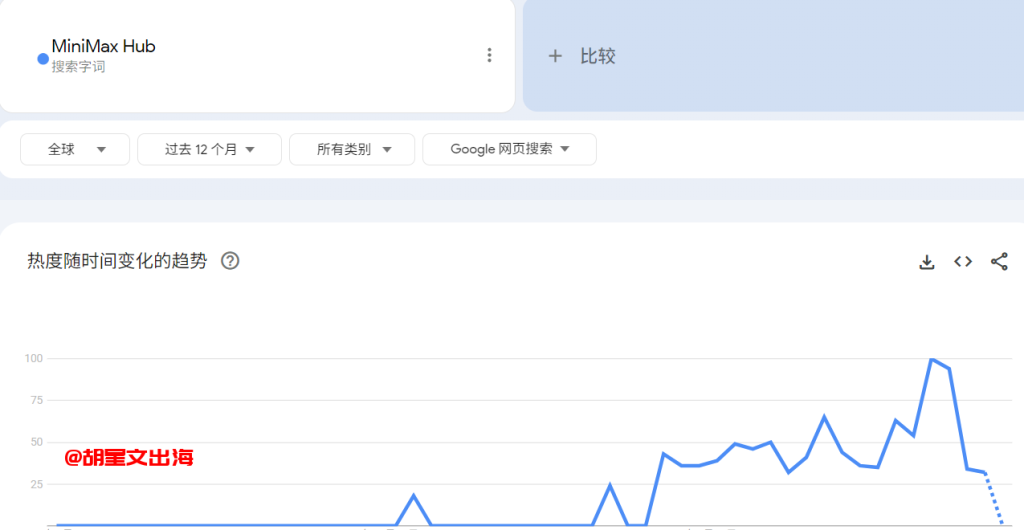Open the MiniMax Hub three-dot options menu
Viewport: 1024px width, 530px height.
point(489,55)
